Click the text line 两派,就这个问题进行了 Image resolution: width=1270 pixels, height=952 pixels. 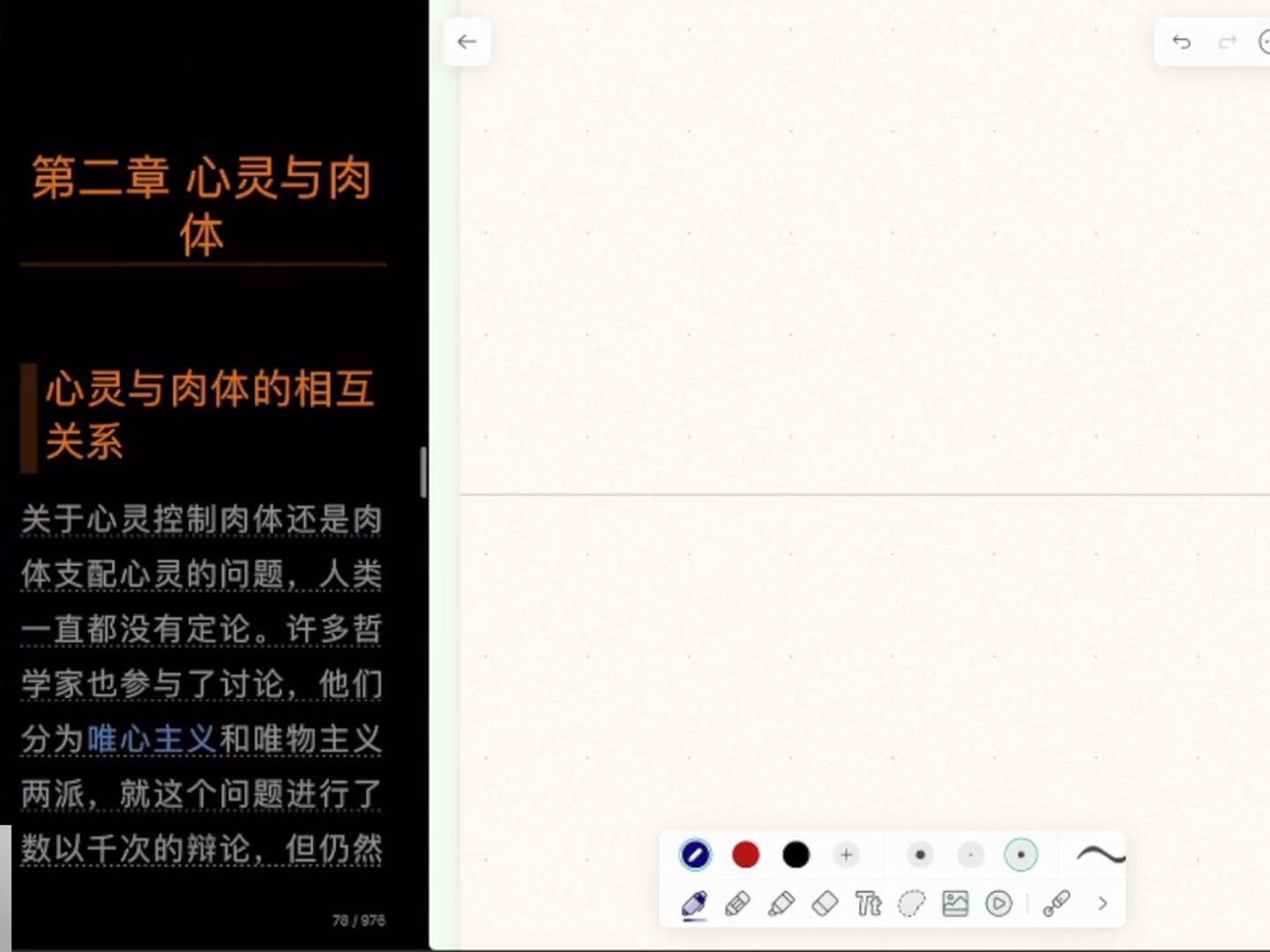point(202,793)
